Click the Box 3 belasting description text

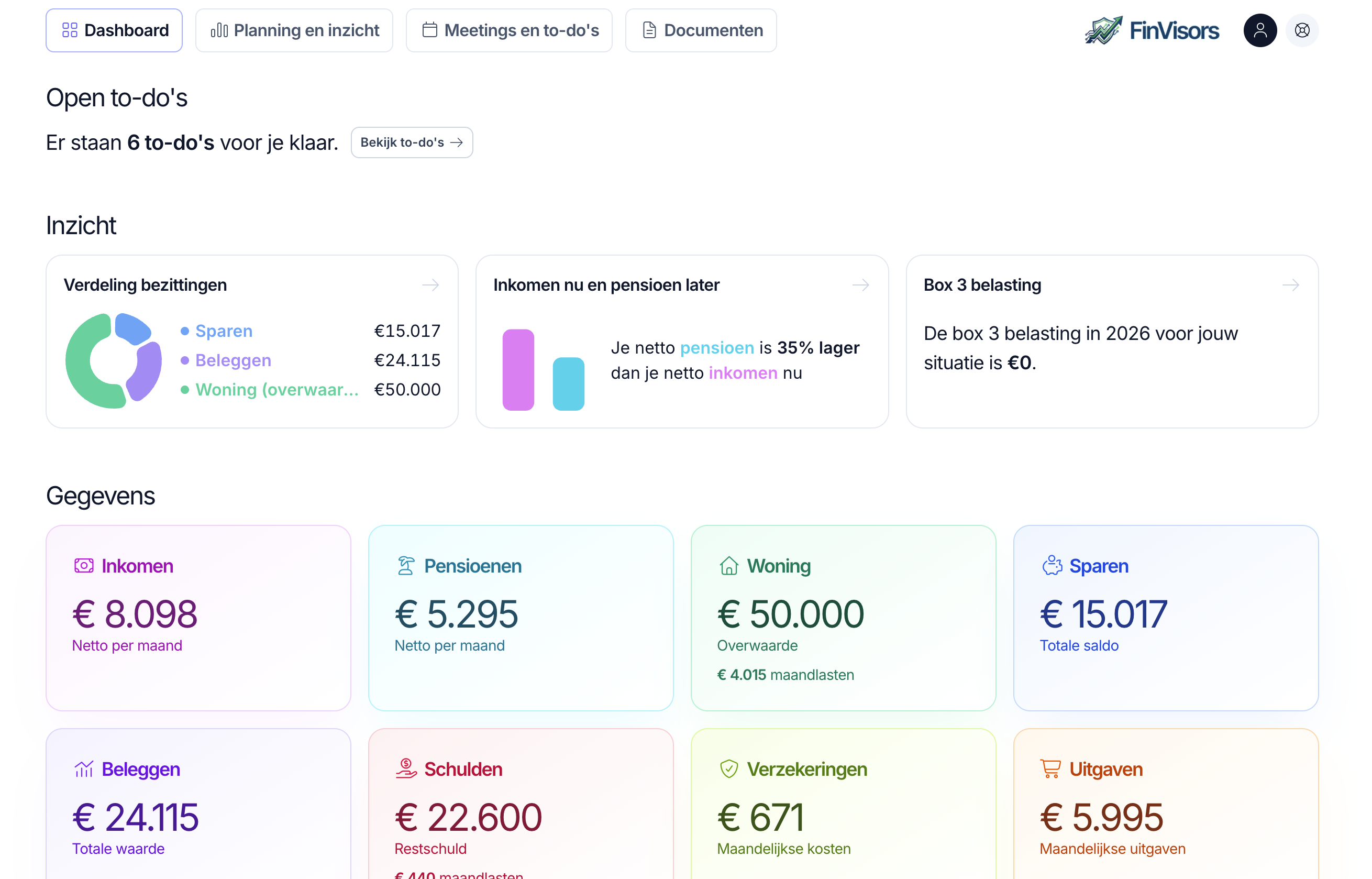tap(1080, 348)
